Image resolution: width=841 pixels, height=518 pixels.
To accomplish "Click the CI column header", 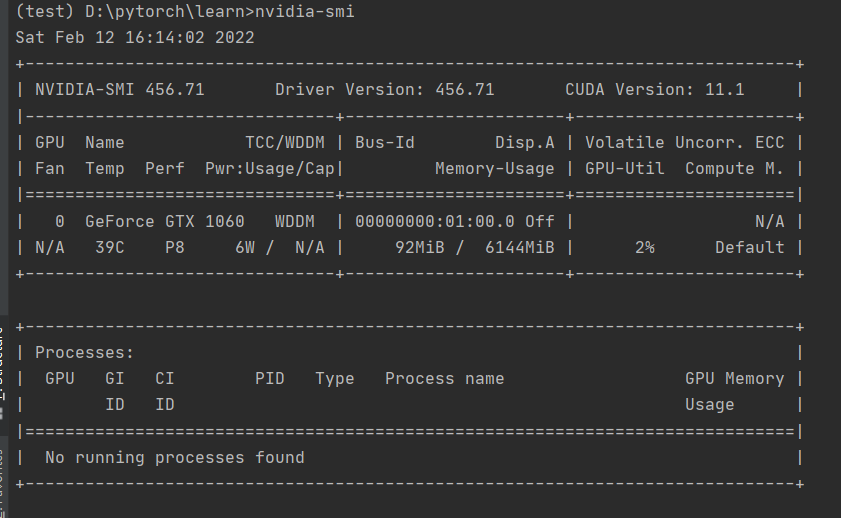I will coord(165,379).
